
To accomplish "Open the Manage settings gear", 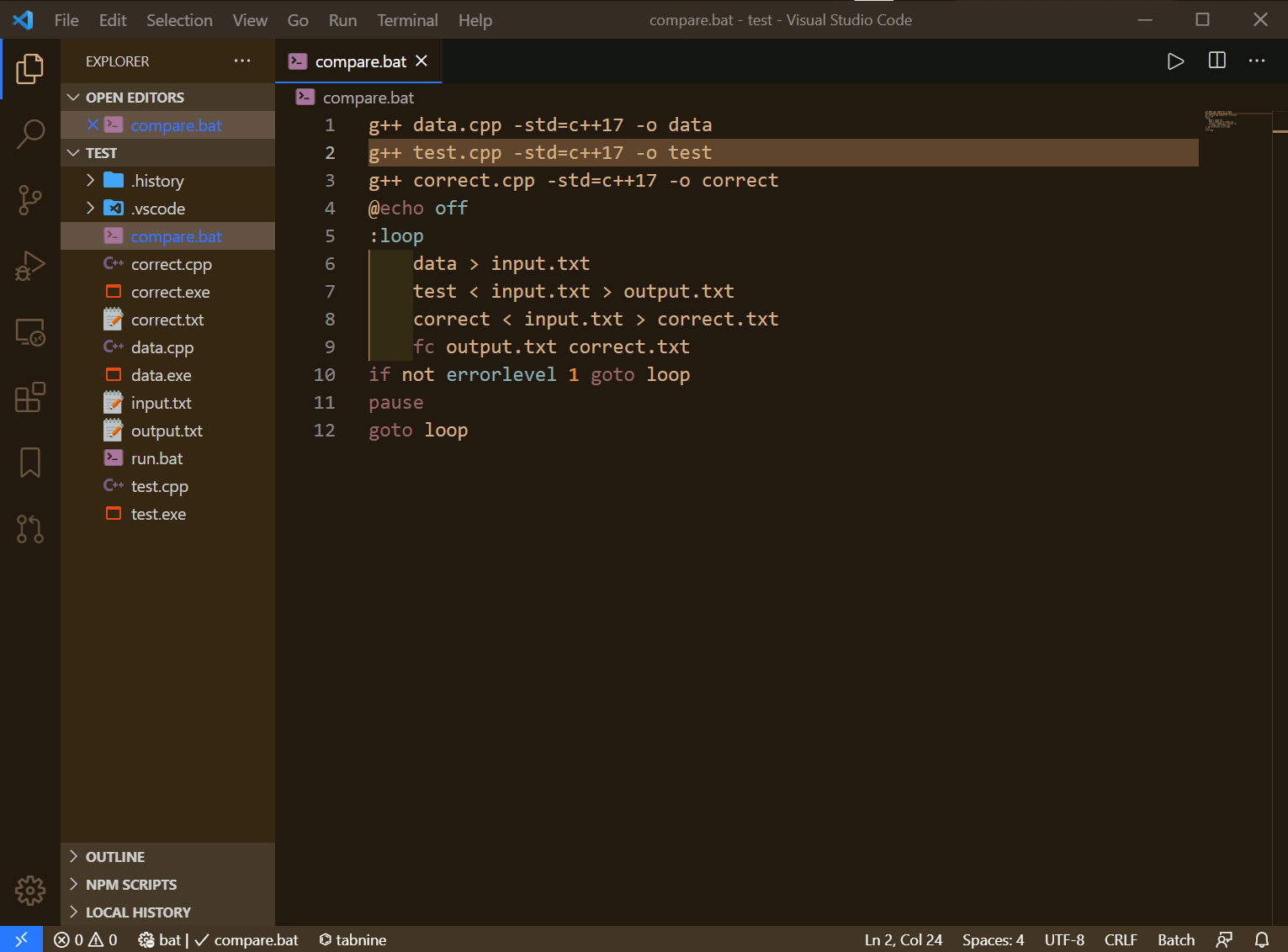I will (x=30, y=890).
